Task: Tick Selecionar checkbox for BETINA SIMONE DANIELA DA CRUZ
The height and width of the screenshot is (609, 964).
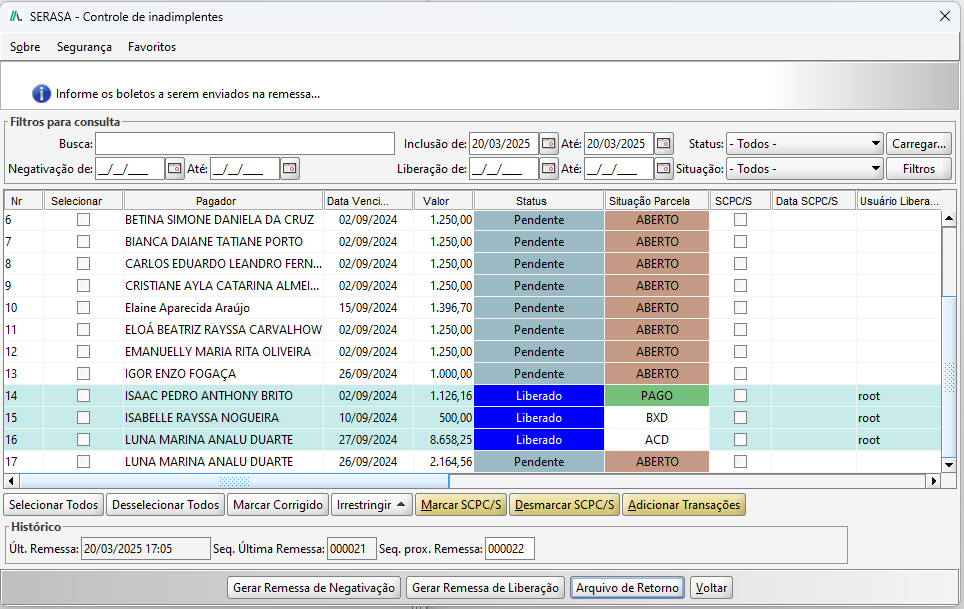Action: pos(84,219)
